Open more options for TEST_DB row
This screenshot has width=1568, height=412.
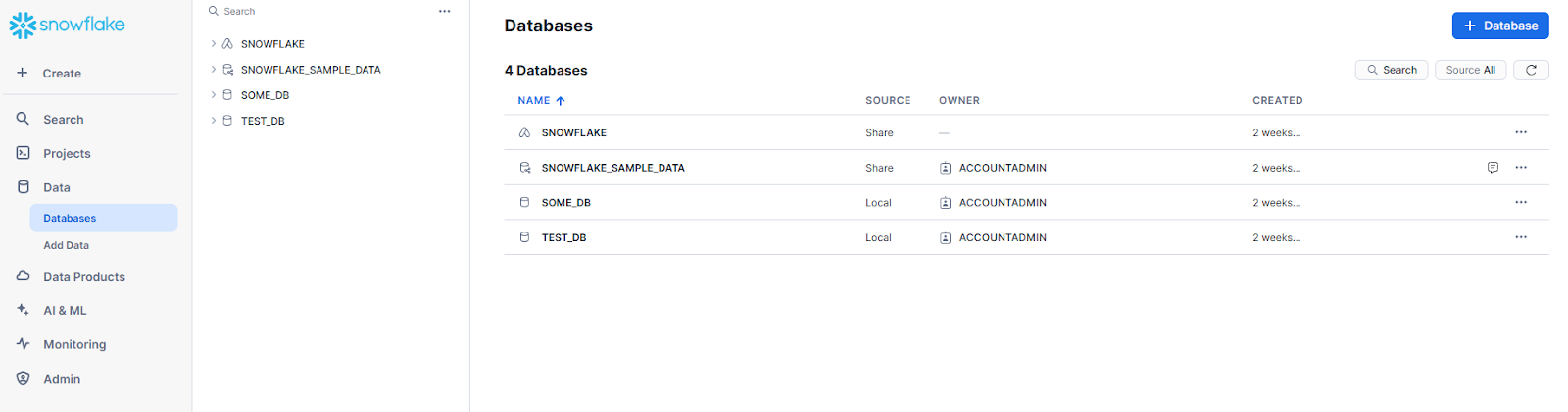[1521, 237]
